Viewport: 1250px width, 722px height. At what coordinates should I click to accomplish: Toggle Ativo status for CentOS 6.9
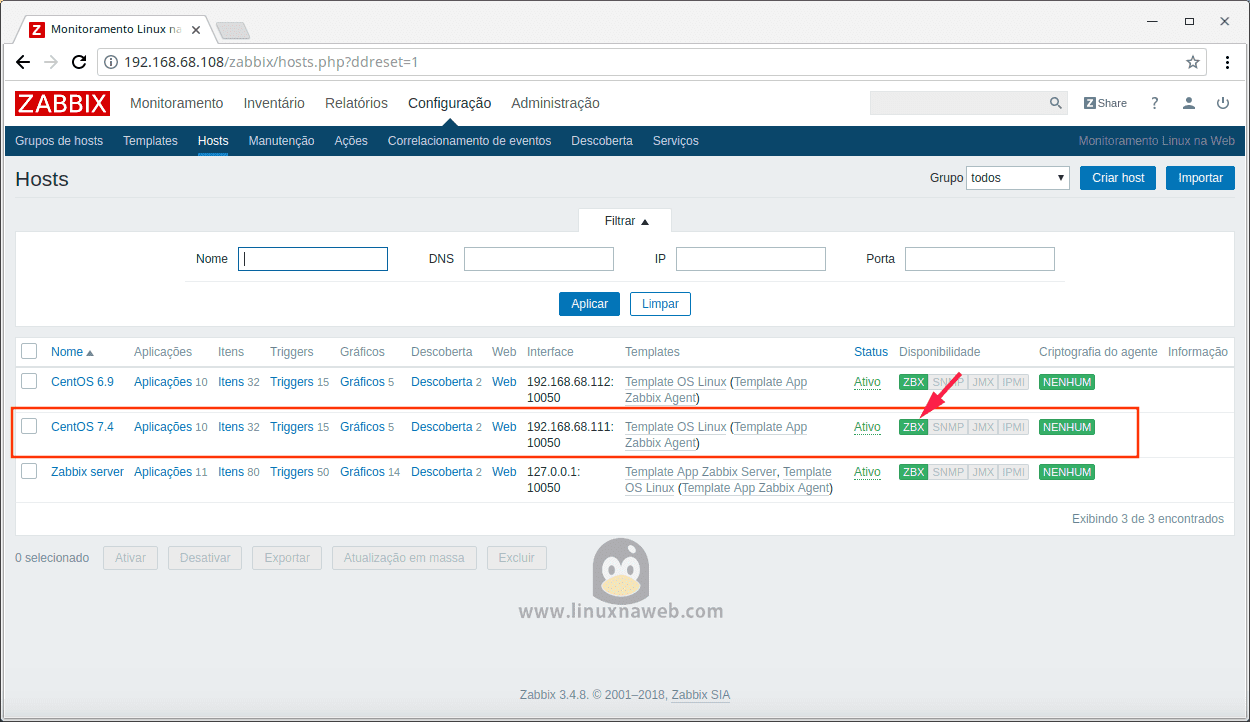(867, 382)
